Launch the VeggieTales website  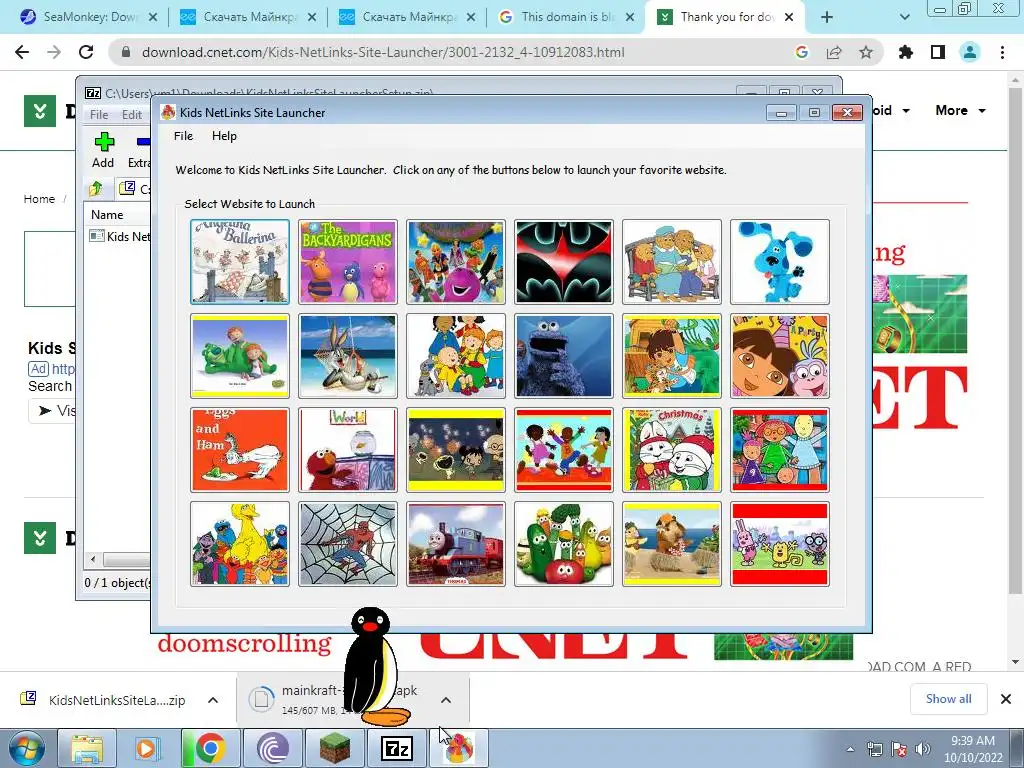(564, 544)
